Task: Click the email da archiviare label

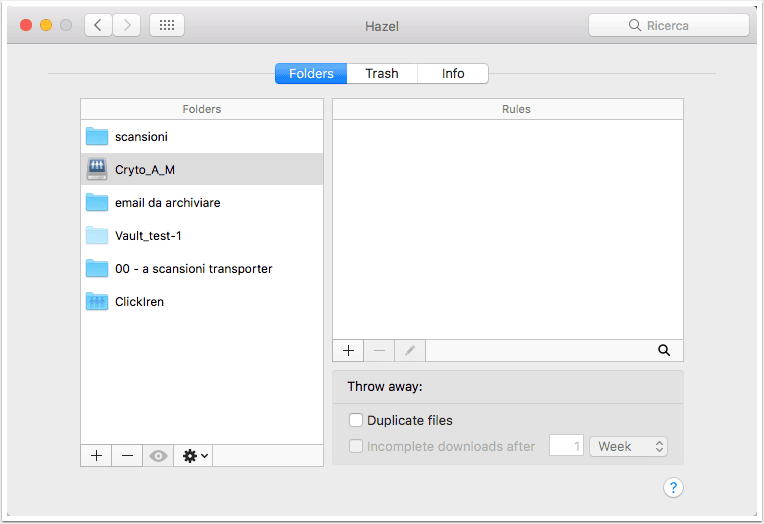Action: [168, 203]
